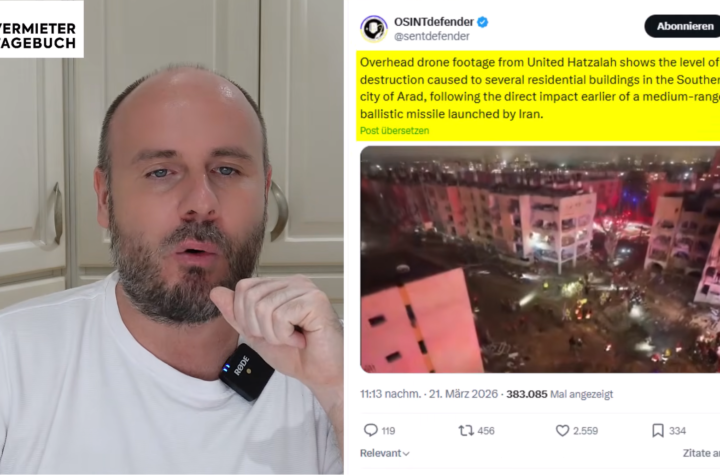Bookmark the post with bookmark icon
Screen dimensions: 720x475
658,430
